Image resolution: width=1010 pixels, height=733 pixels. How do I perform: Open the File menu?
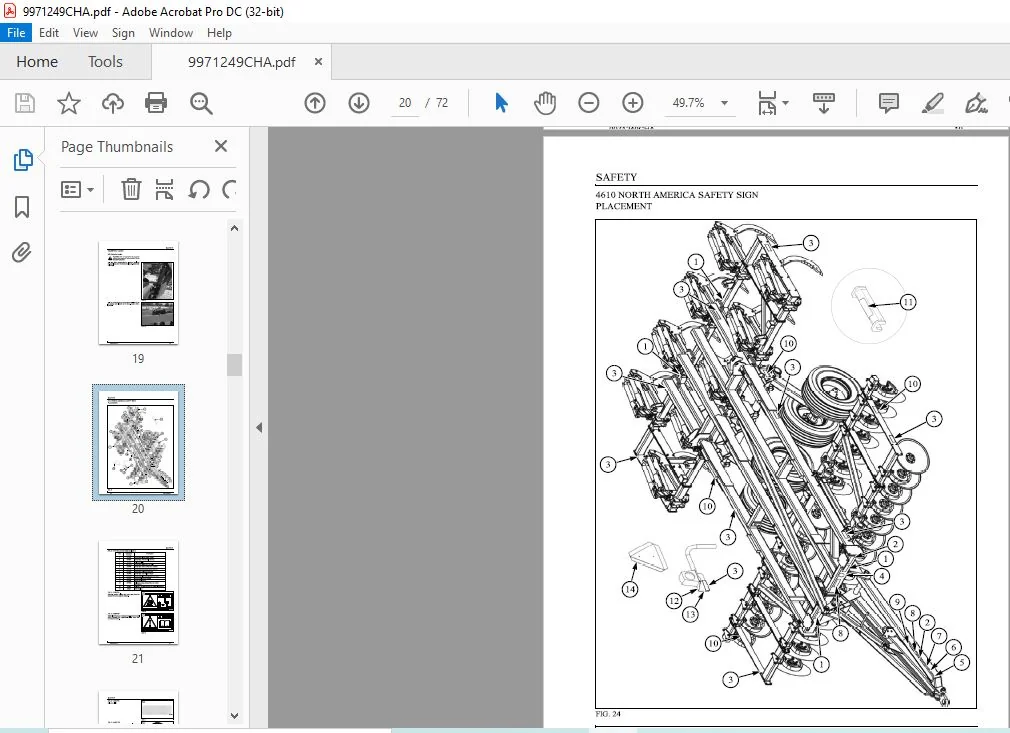(16, 33)
